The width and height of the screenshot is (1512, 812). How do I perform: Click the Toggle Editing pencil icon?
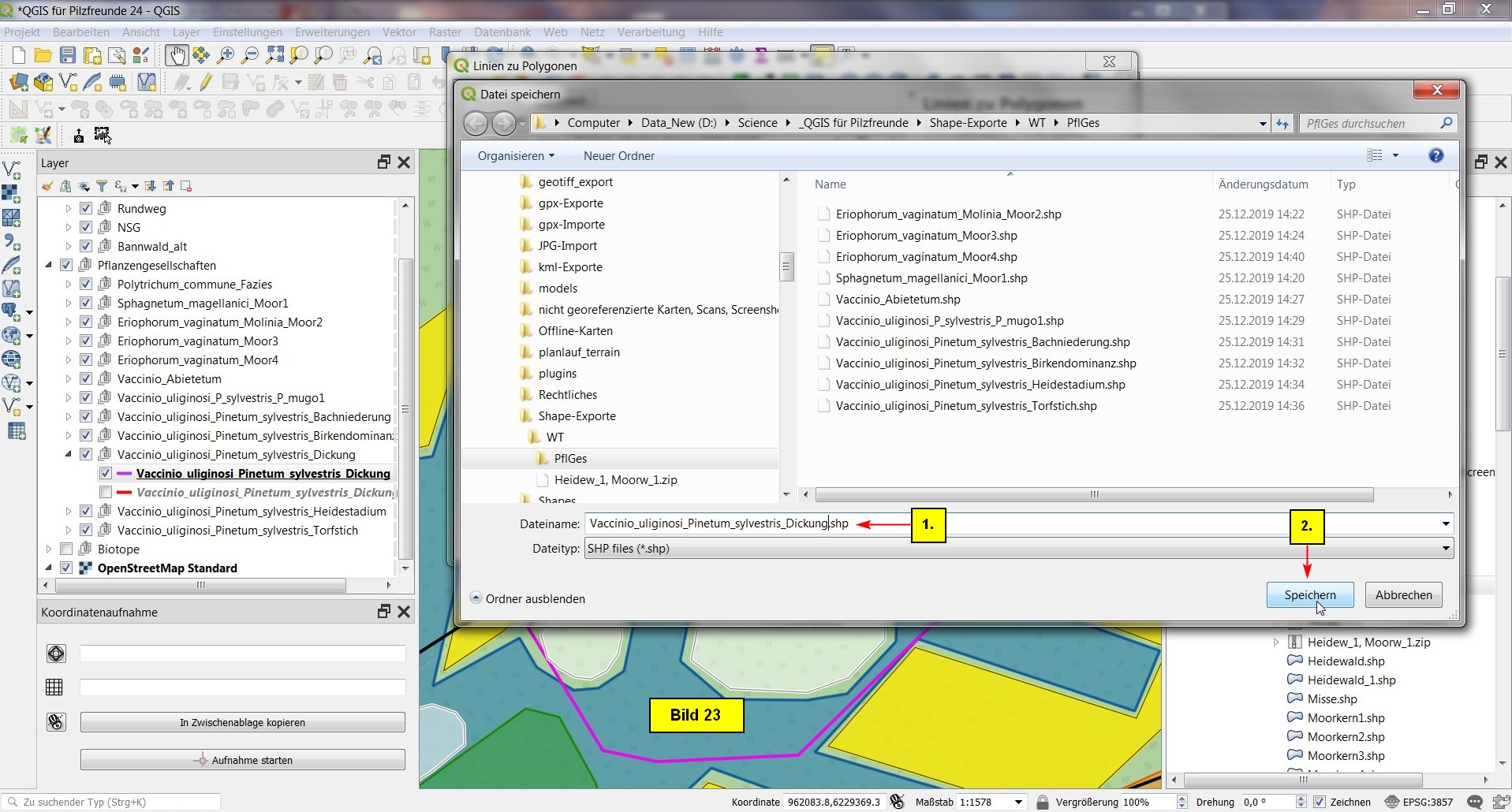click(x=206, y=82)
